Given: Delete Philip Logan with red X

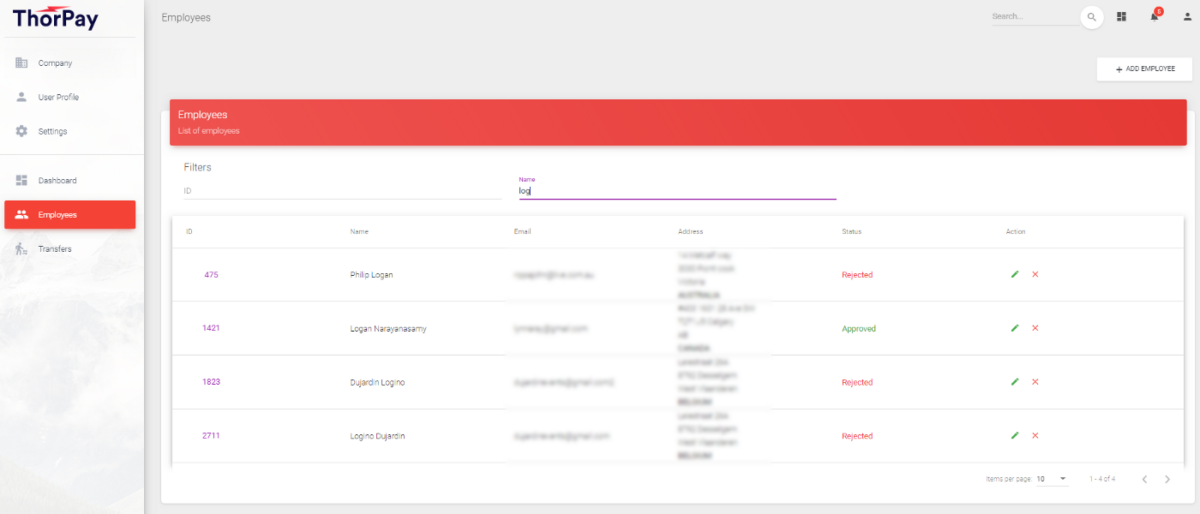Looking at the screenshot, I should coord(1035,274).
